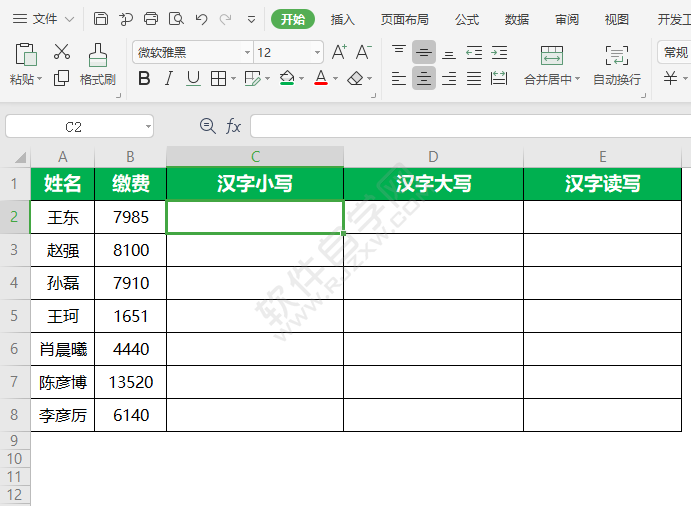
Task: Toggle Align Left
Action: [399, 78]
